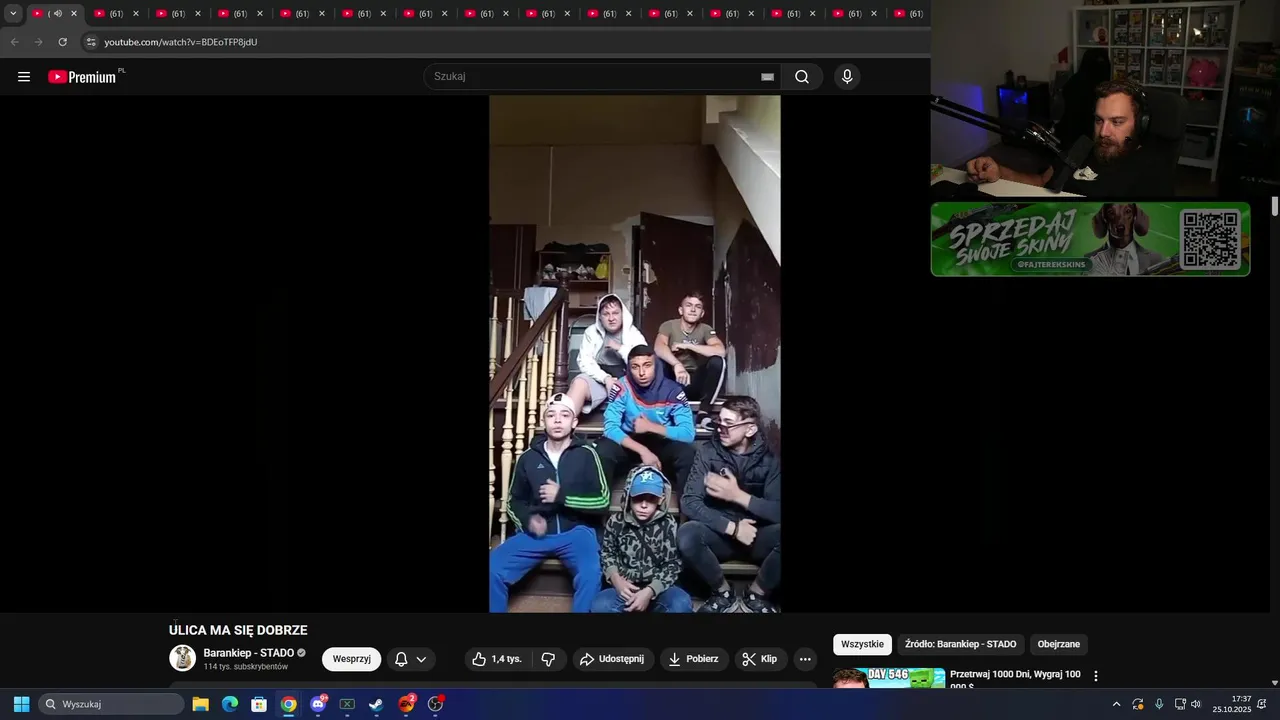Viewport: 1280px width, 720px height.
Task: Start voice search with microphone
Action: point(847,77)
